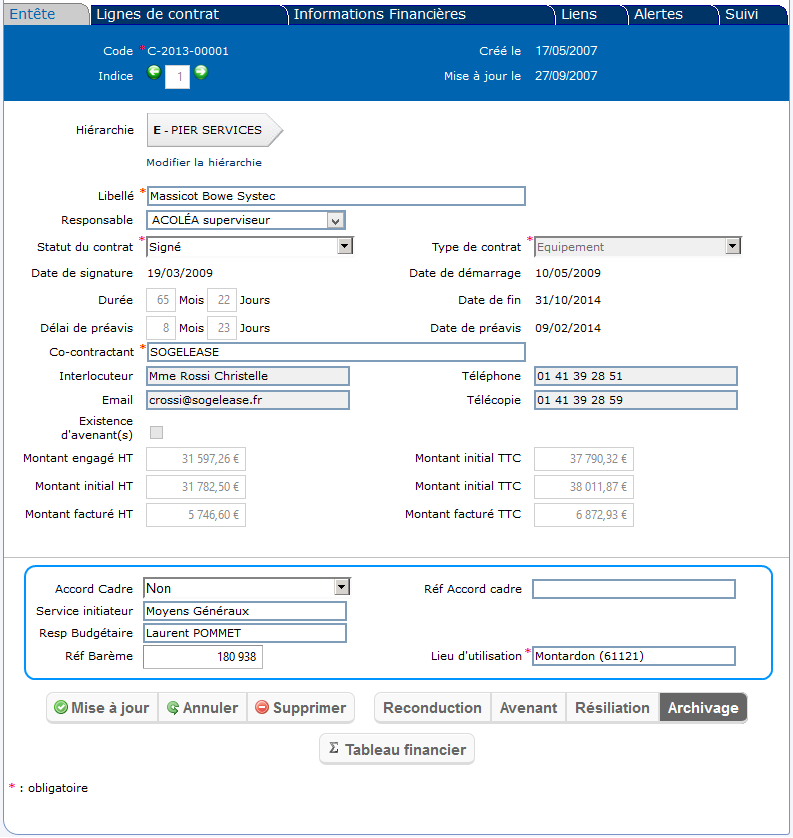Screen dimensions: 793x838
Task: Toggle the Existence d'avenant(s) checkbox
Action: (x=156, y=432)
